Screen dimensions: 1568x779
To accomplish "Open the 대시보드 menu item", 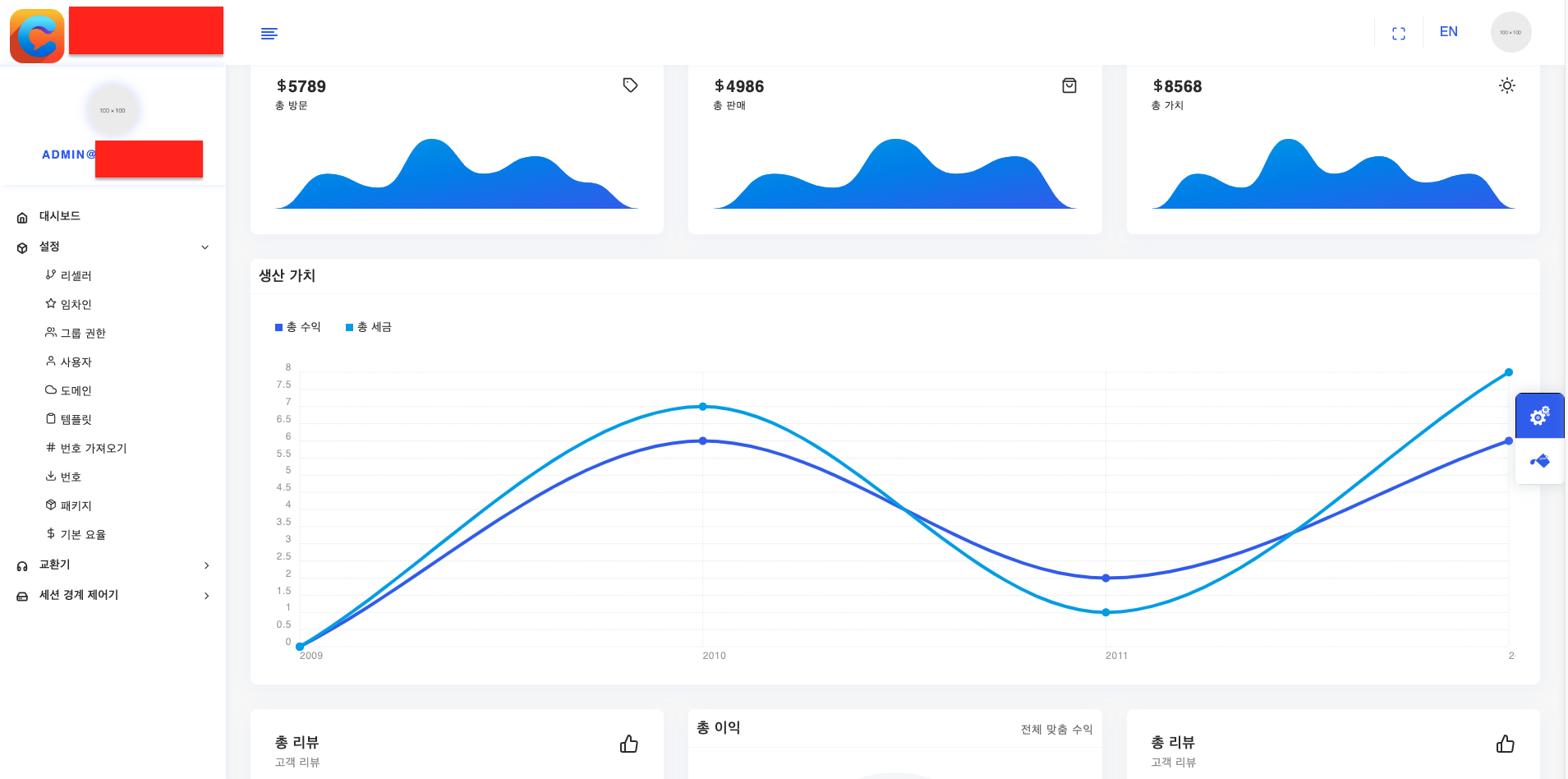I will click(x=59, y=216).
